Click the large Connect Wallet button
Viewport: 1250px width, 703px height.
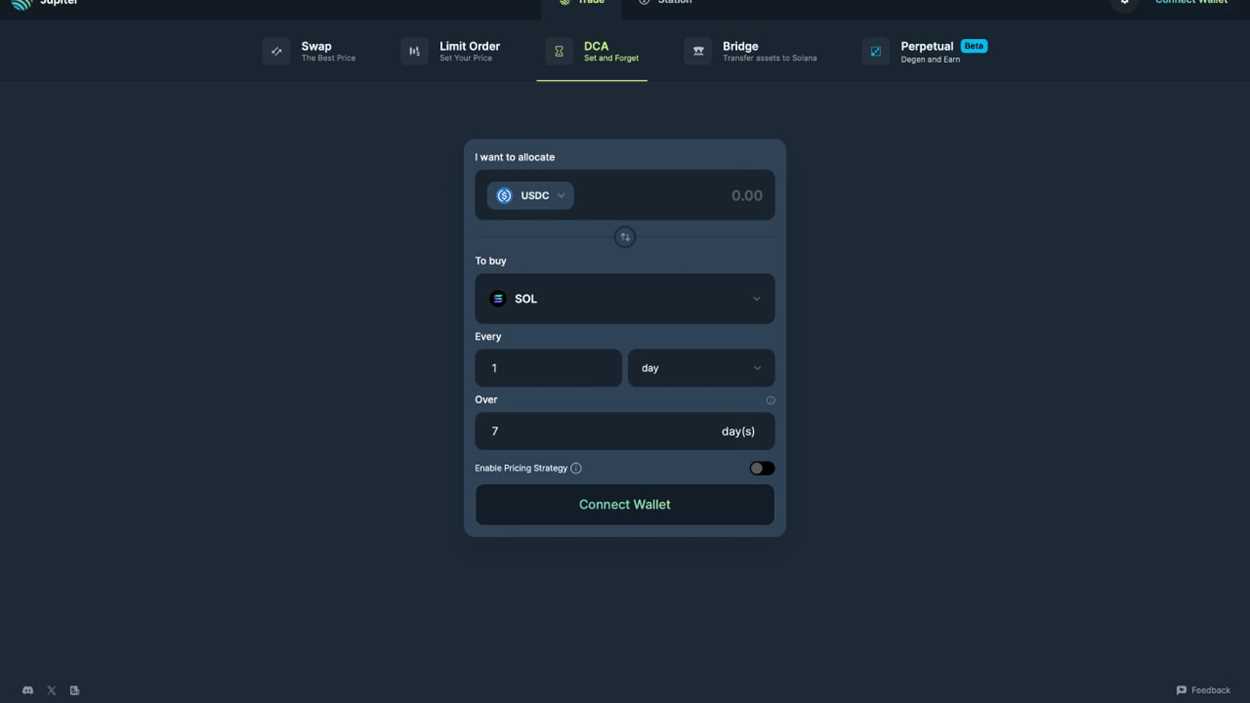[625, 505]
